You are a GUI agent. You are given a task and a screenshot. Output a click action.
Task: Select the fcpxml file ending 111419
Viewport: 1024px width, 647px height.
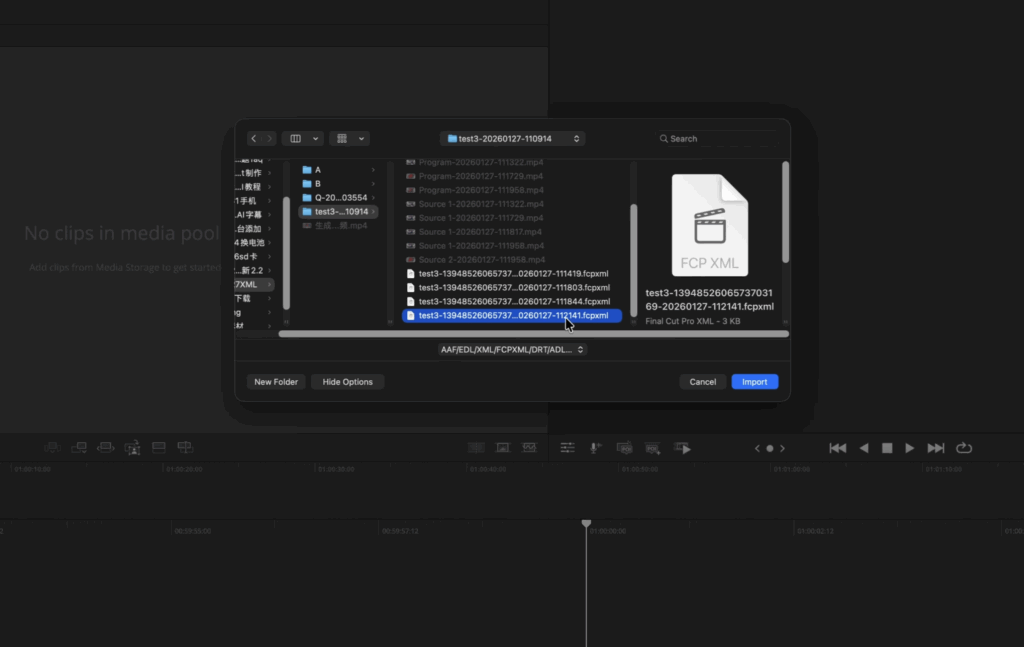(513, 273)
